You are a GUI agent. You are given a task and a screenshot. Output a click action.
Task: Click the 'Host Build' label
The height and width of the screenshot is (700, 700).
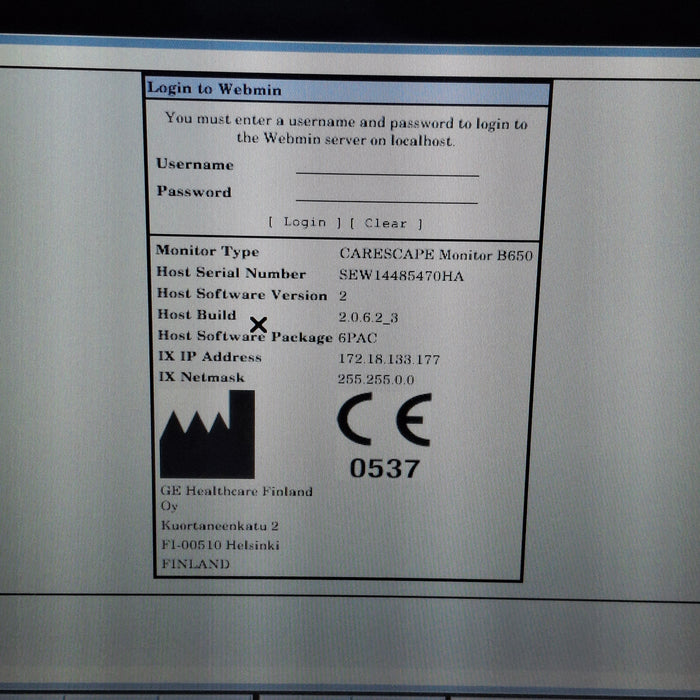(197, 314)
